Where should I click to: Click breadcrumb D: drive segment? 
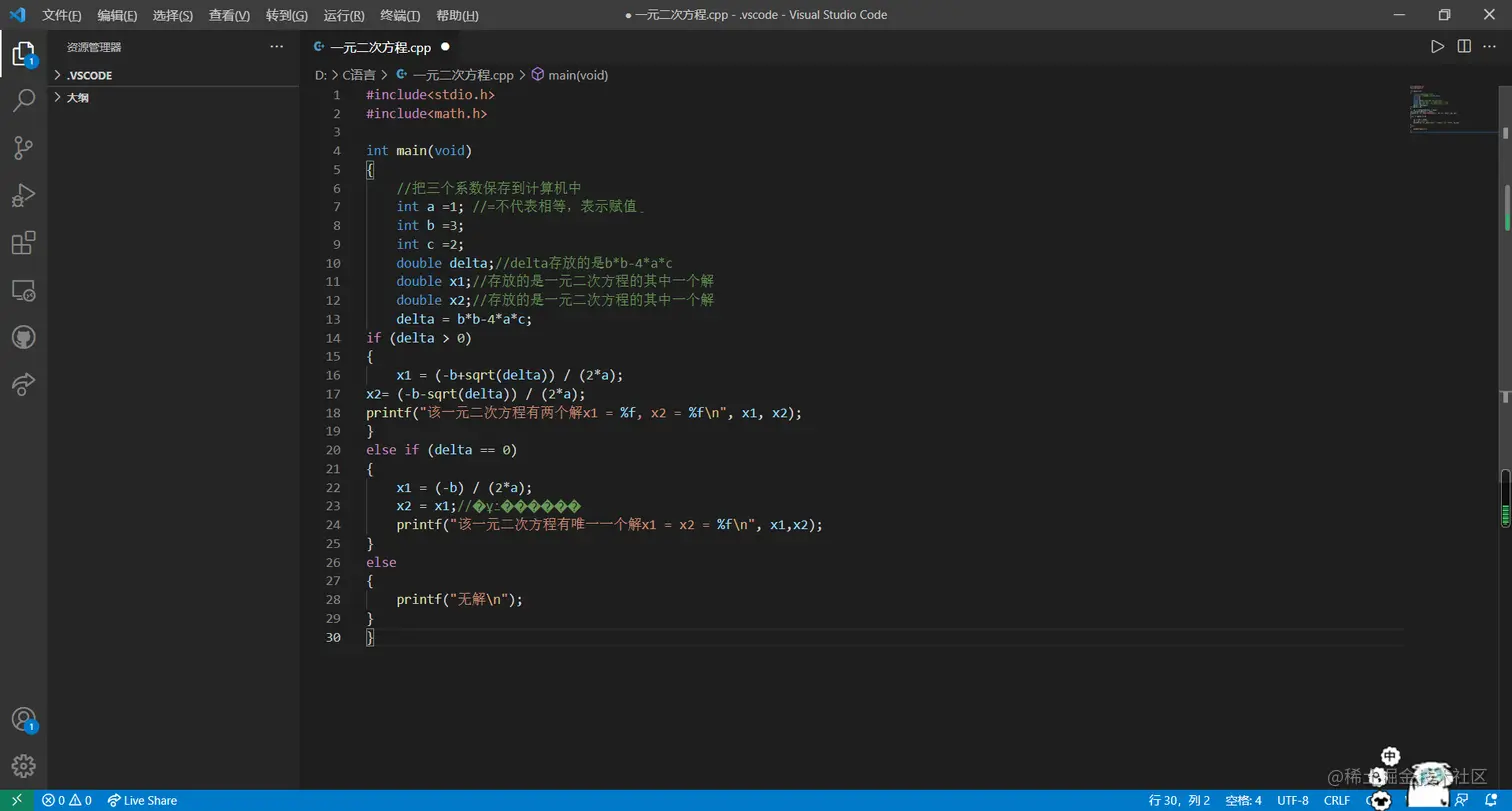[321, 75]
